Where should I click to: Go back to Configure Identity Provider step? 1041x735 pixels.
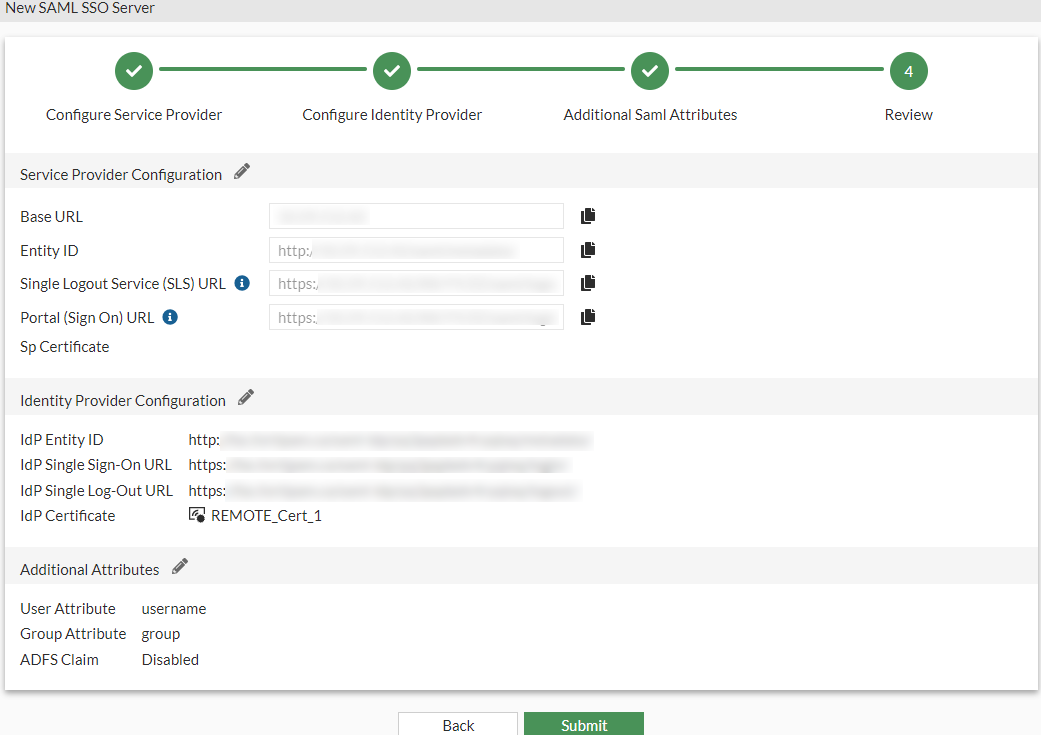(x=391, y=71)
